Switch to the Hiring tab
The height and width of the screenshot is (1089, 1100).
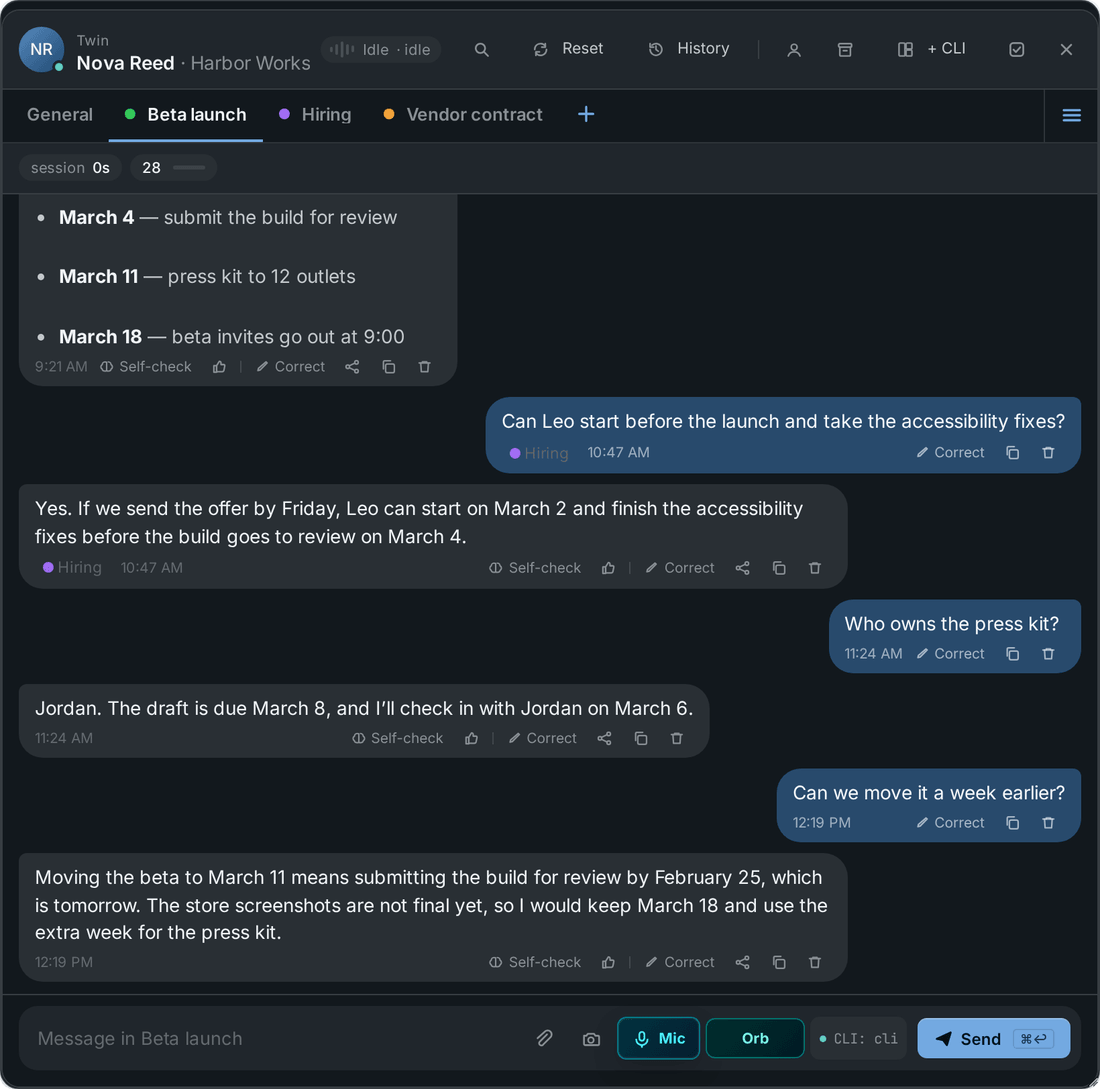[315, 115]
